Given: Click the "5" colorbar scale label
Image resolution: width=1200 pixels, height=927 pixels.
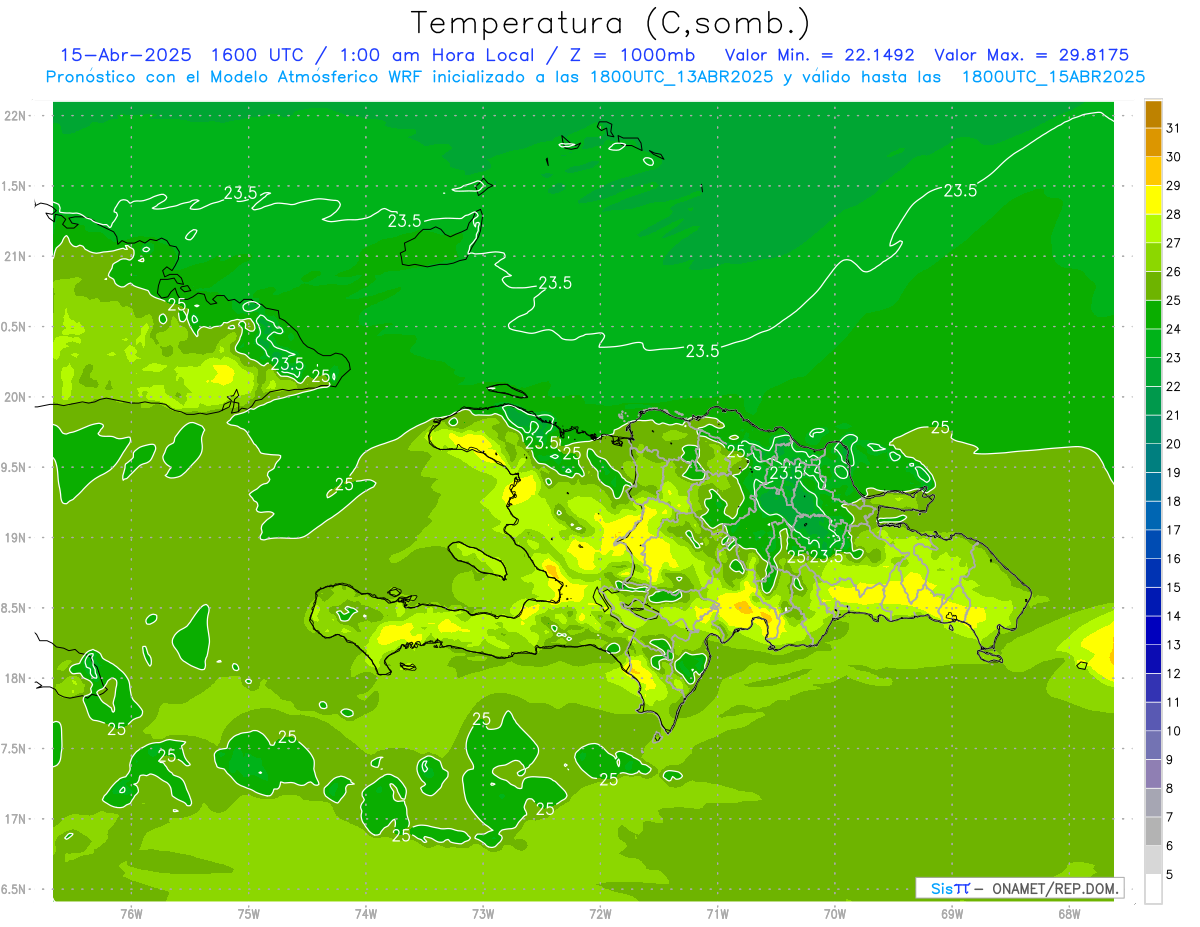Looking at the screenshot, I should (1170, 875).
